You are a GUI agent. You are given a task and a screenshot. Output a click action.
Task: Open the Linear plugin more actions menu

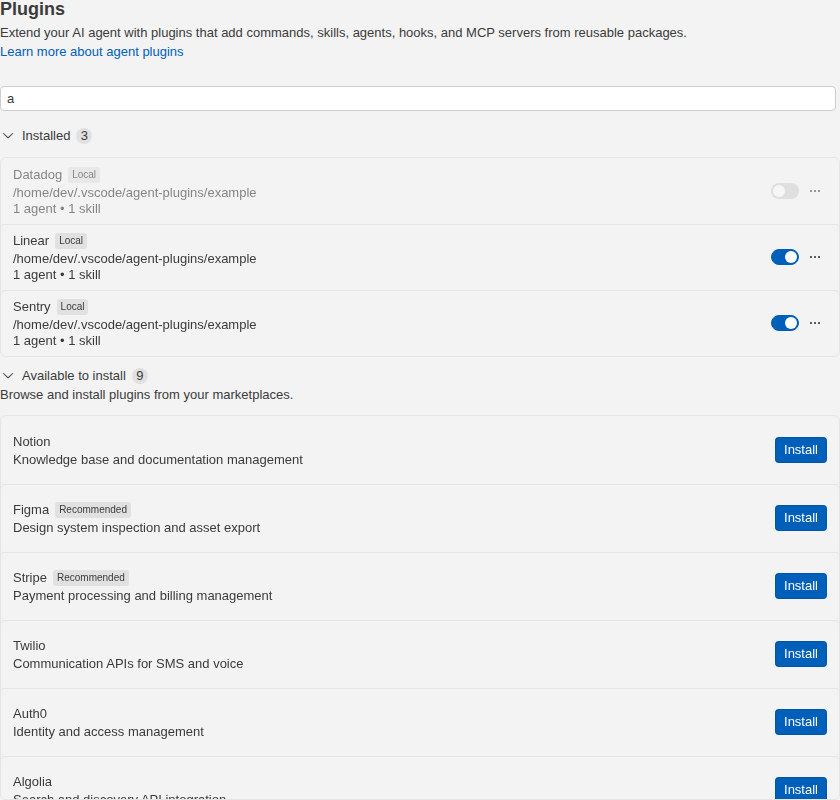point(815,257)
